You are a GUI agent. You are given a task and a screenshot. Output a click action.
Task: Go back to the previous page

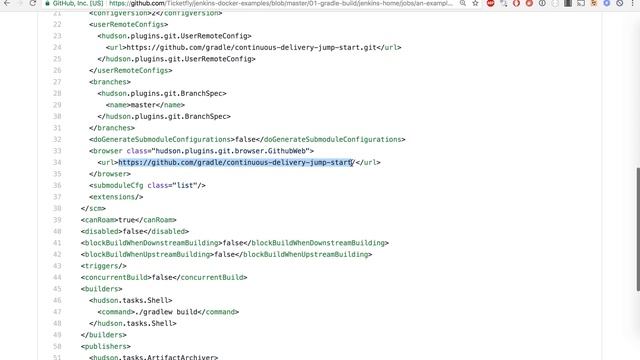[7, 3]
